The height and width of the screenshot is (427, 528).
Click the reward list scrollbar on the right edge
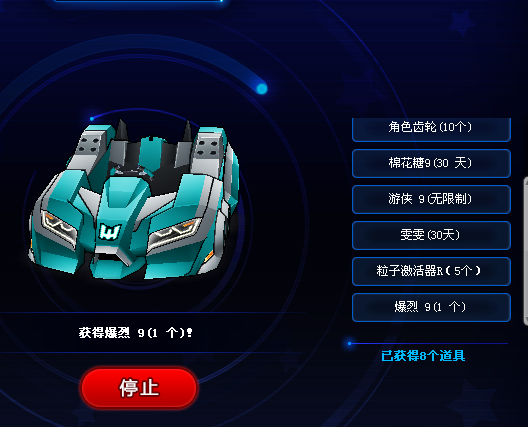tap(526, 251)
